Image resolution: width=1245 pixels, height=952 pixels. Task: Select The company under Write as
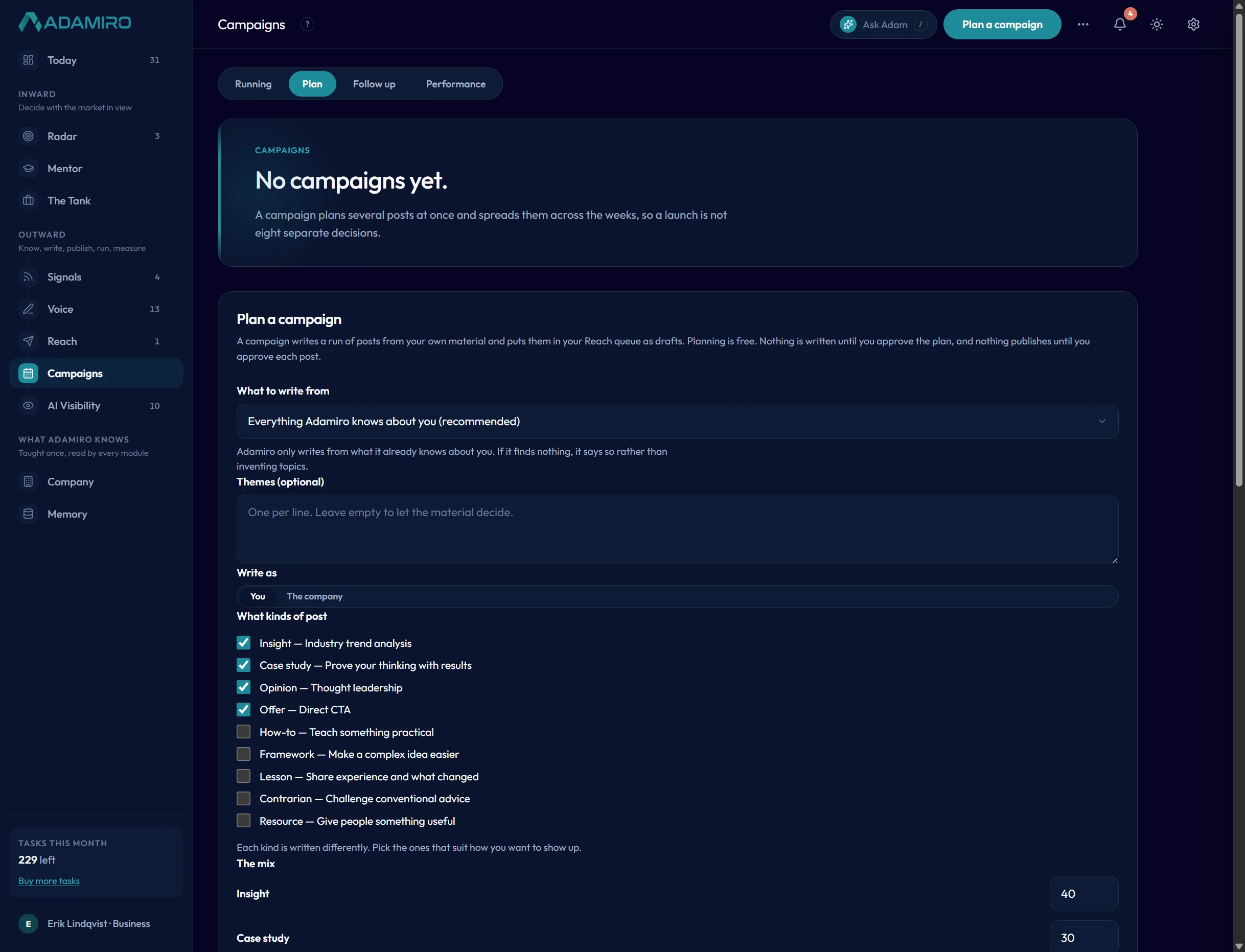tap(314, 596)
